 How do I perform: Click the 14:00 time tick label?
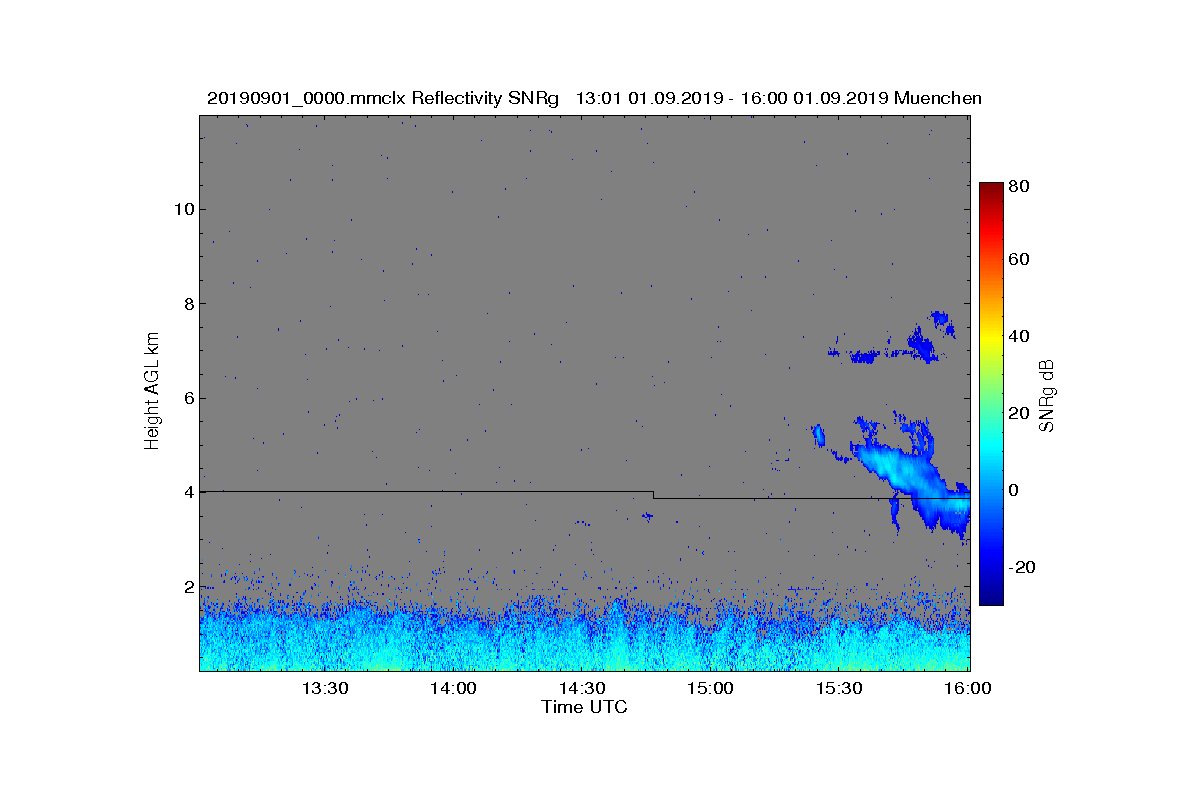(x=454, y=688)
